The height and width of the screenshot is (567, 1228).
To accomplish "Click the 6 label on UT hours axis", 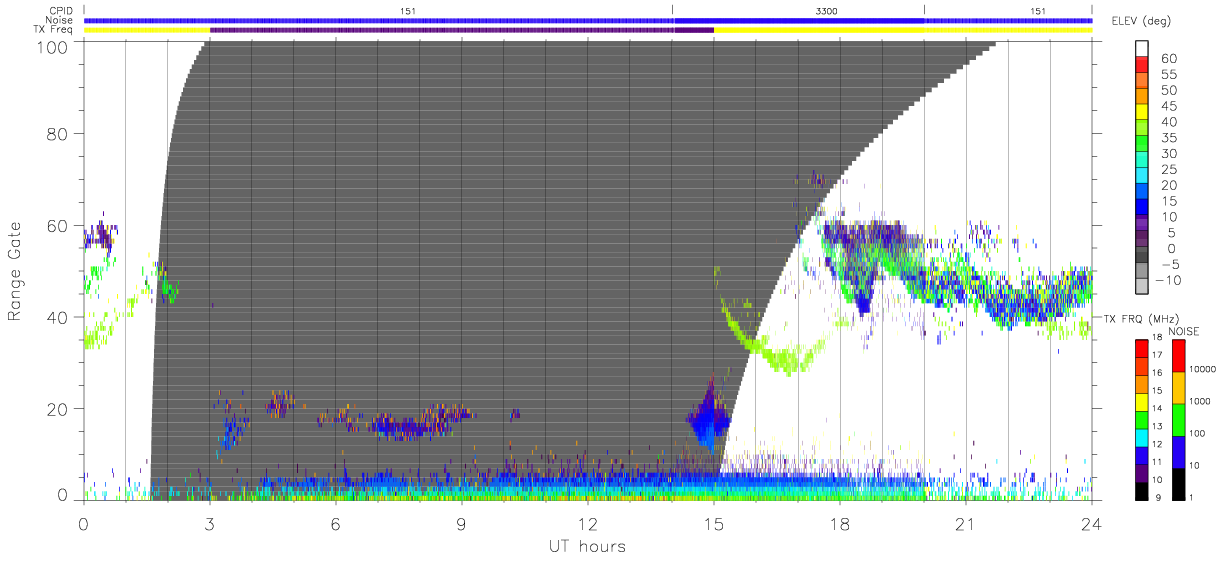I will pyautogui.click(x=335, y=525).
